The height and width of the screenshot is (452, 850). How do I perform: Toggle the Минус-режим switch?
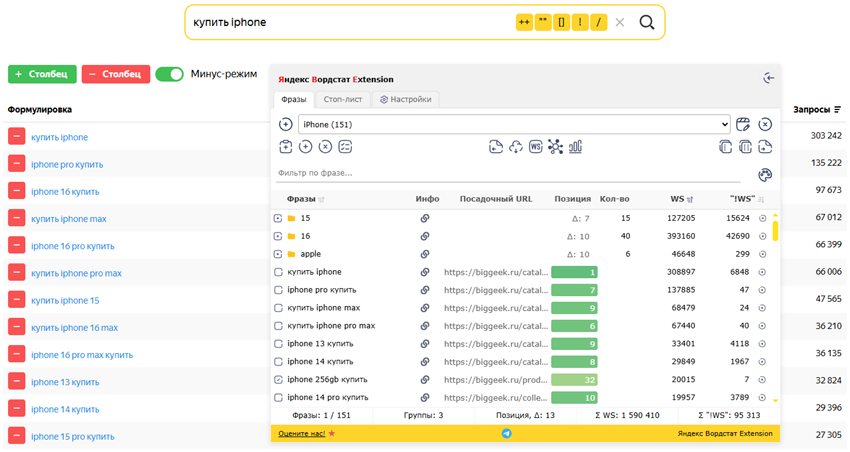pos(170,74)
